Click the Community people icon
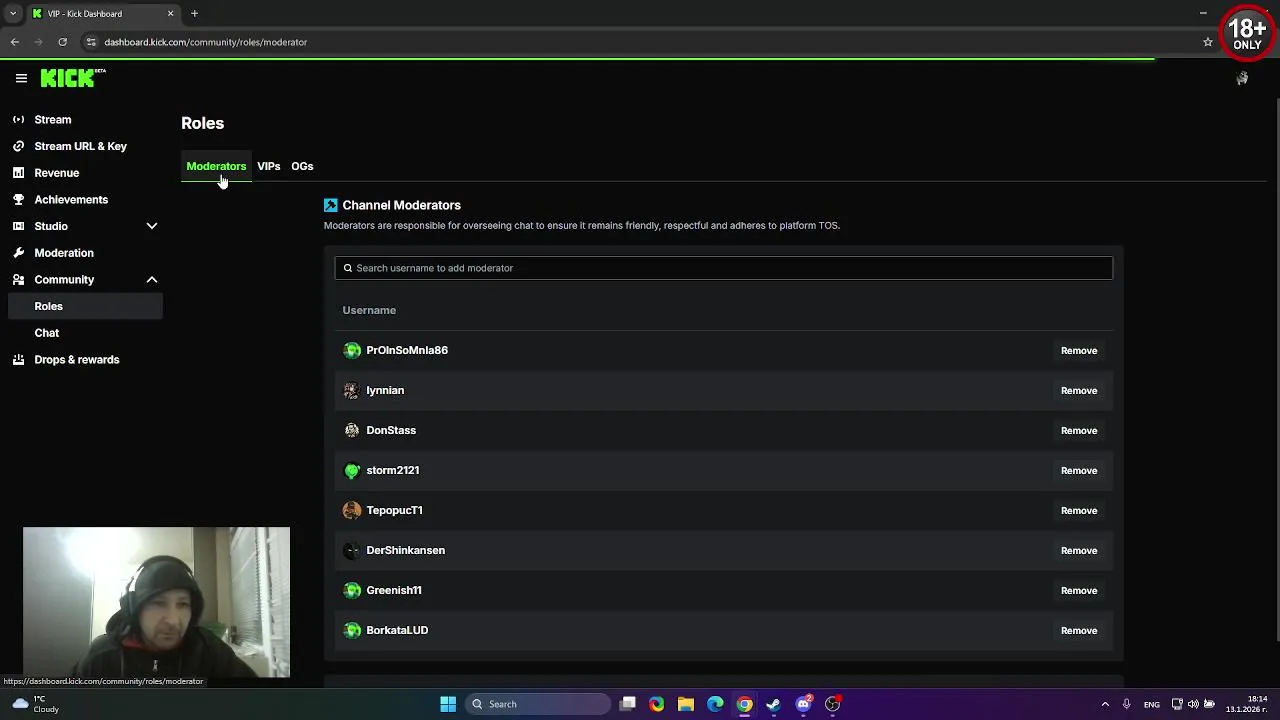Screen dimensions: 1280x720 (x=18, y=280)
